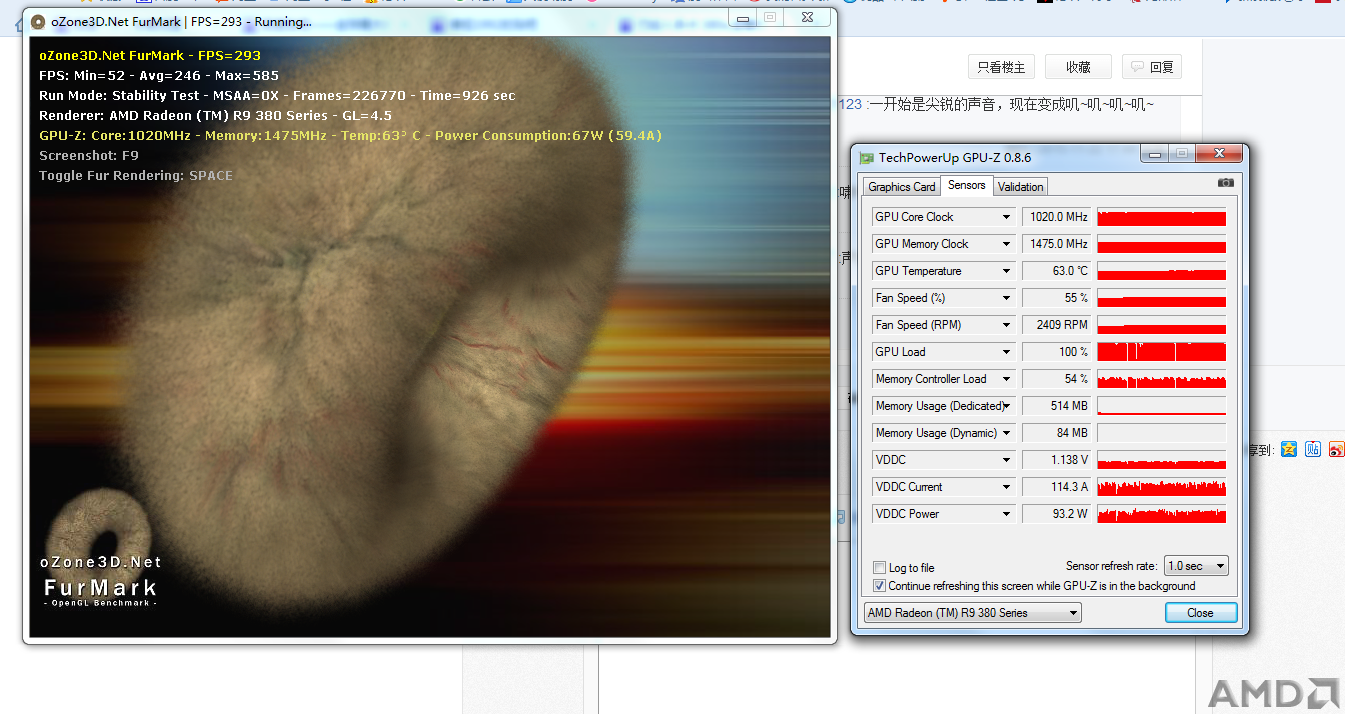The image size is (1345, 714).
Task: Click the 2409 RPM fan speed value
Action: tap(1056, 325)
